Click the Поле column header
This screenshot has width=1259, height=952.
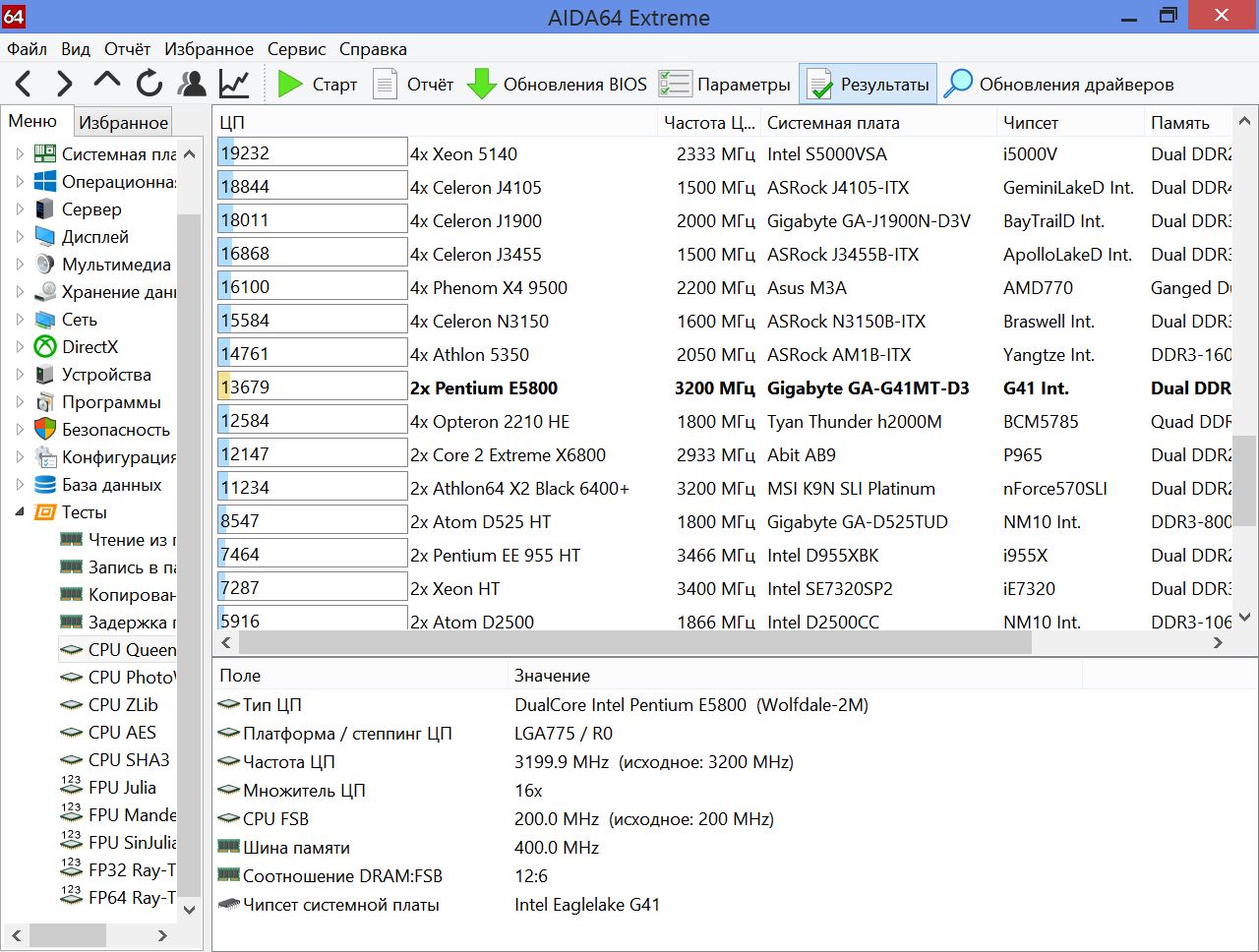[x=360, y=676]
